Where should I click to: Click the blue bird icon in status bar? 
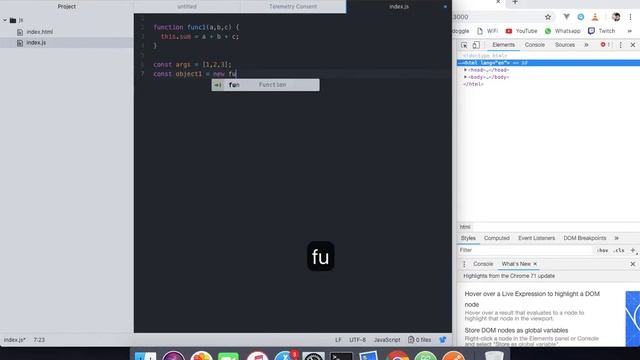[442, 340]
